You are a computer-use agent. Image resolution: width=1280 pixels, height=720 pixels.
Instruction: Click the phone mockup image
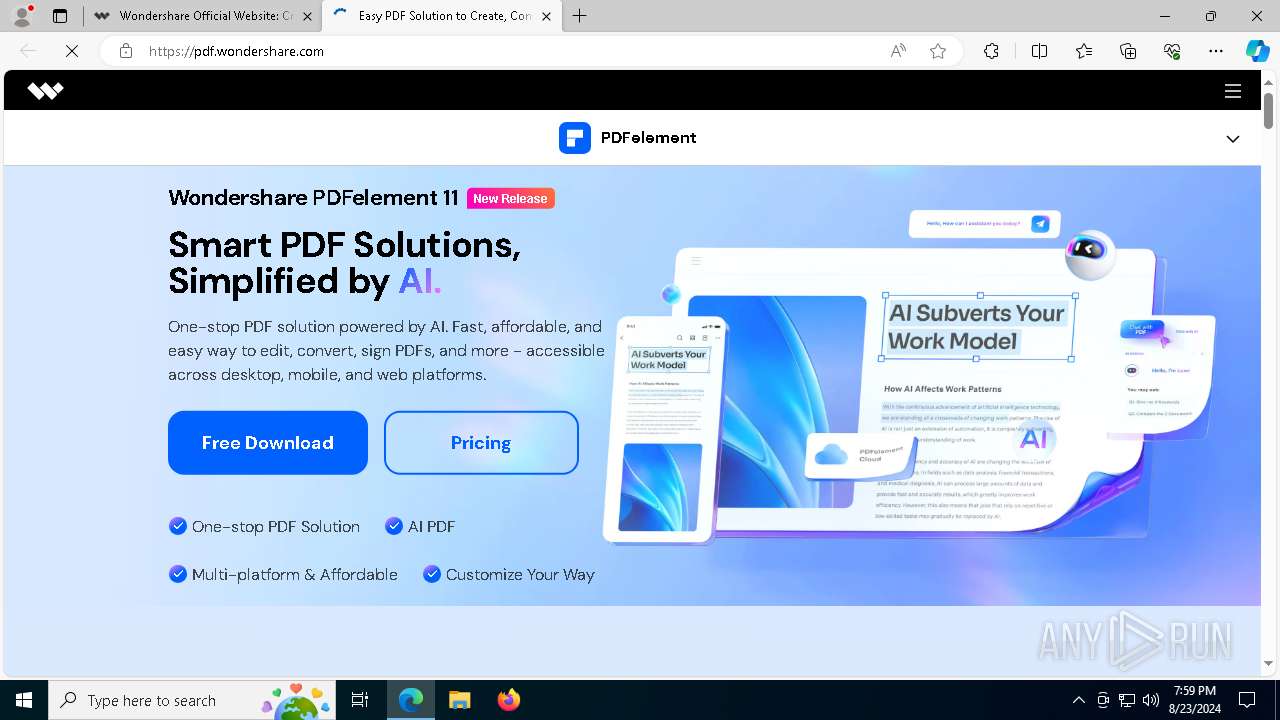click(663, 430)
